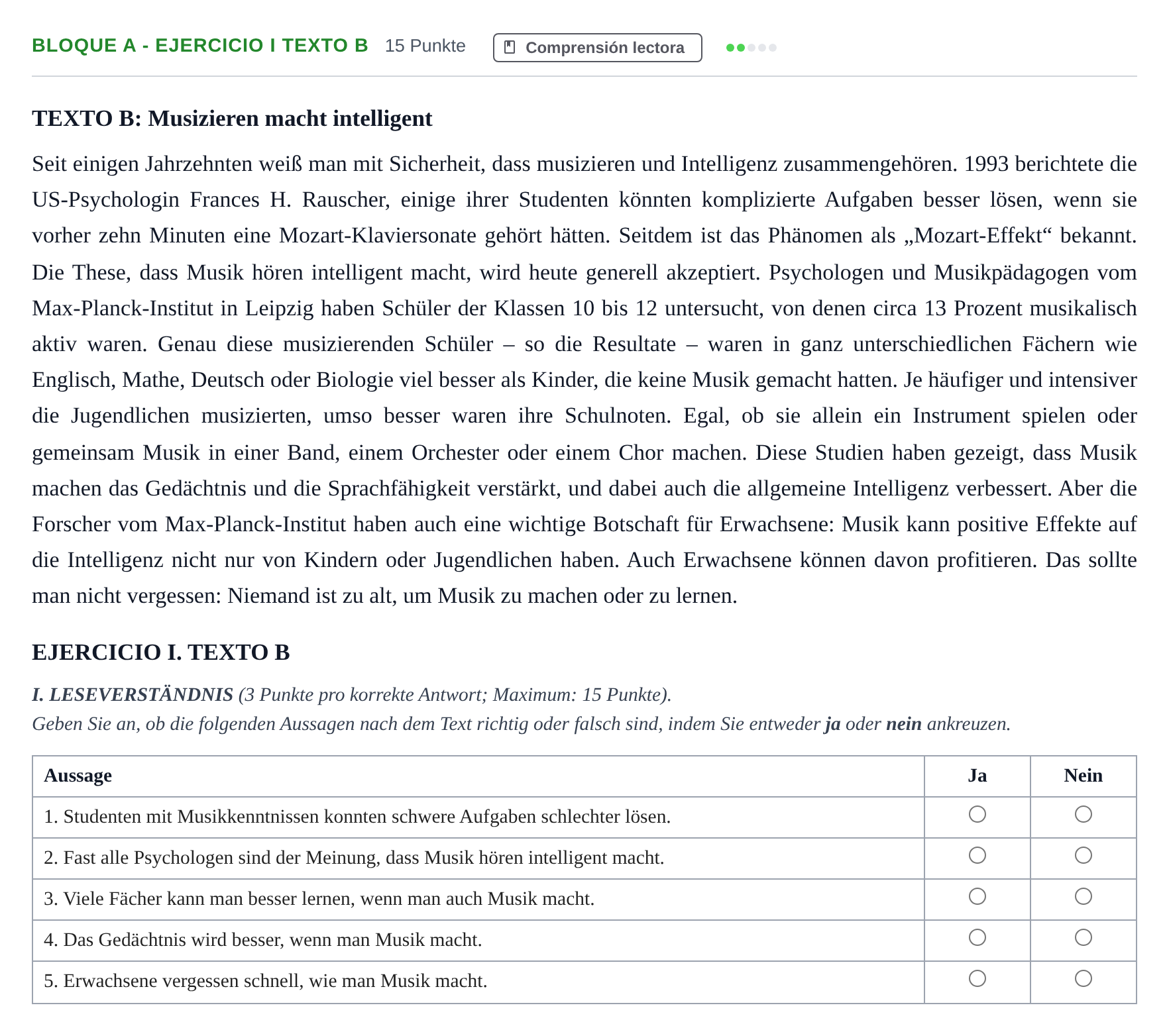Image resolution: width=1169 pixels, height=1036 pixels.
Task: Click the book icon in Comprensión lectora badge
Action: [x=510, y=47]
